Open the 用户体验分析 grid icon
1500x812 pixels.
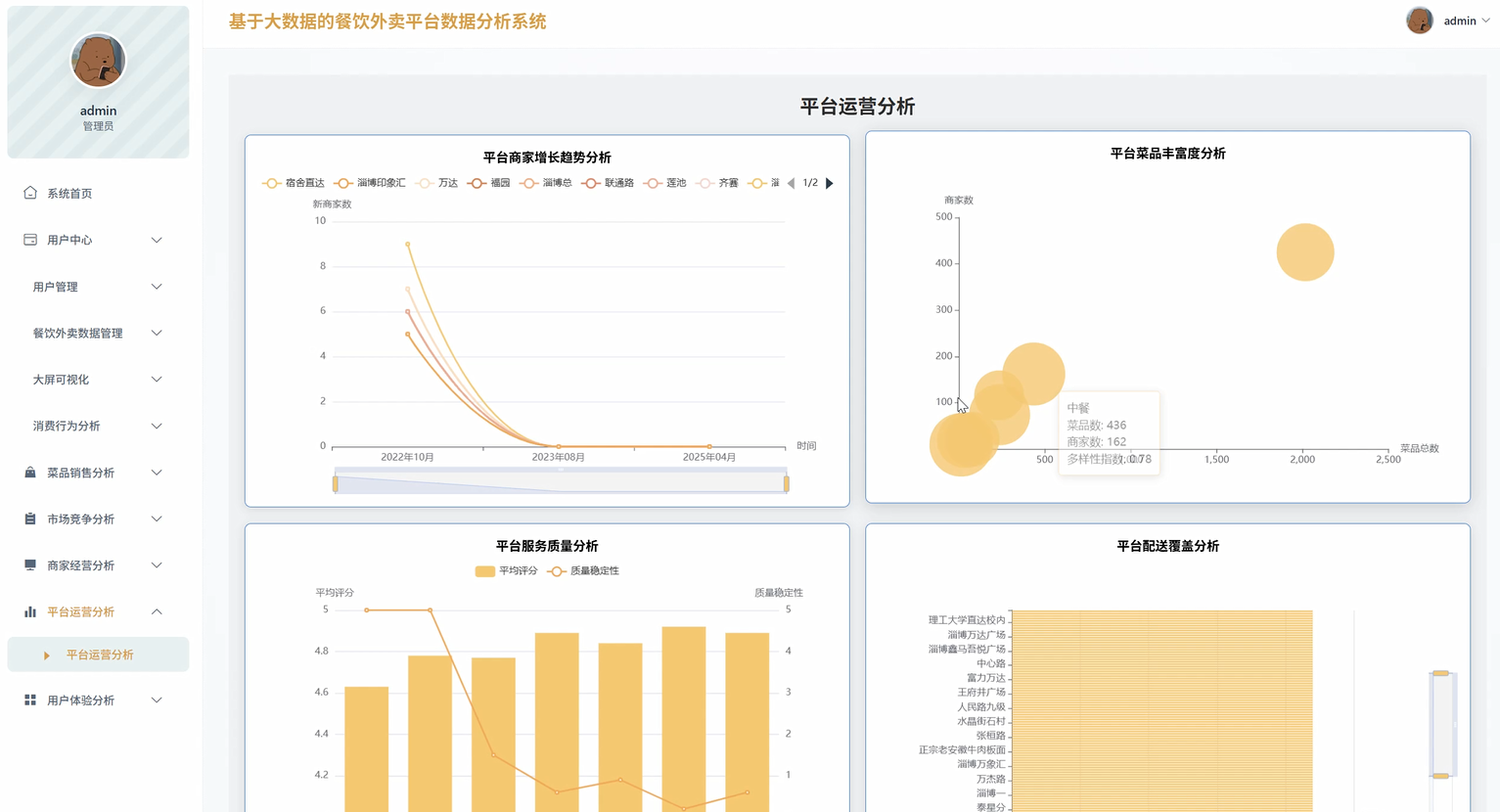tap(29, 699)
